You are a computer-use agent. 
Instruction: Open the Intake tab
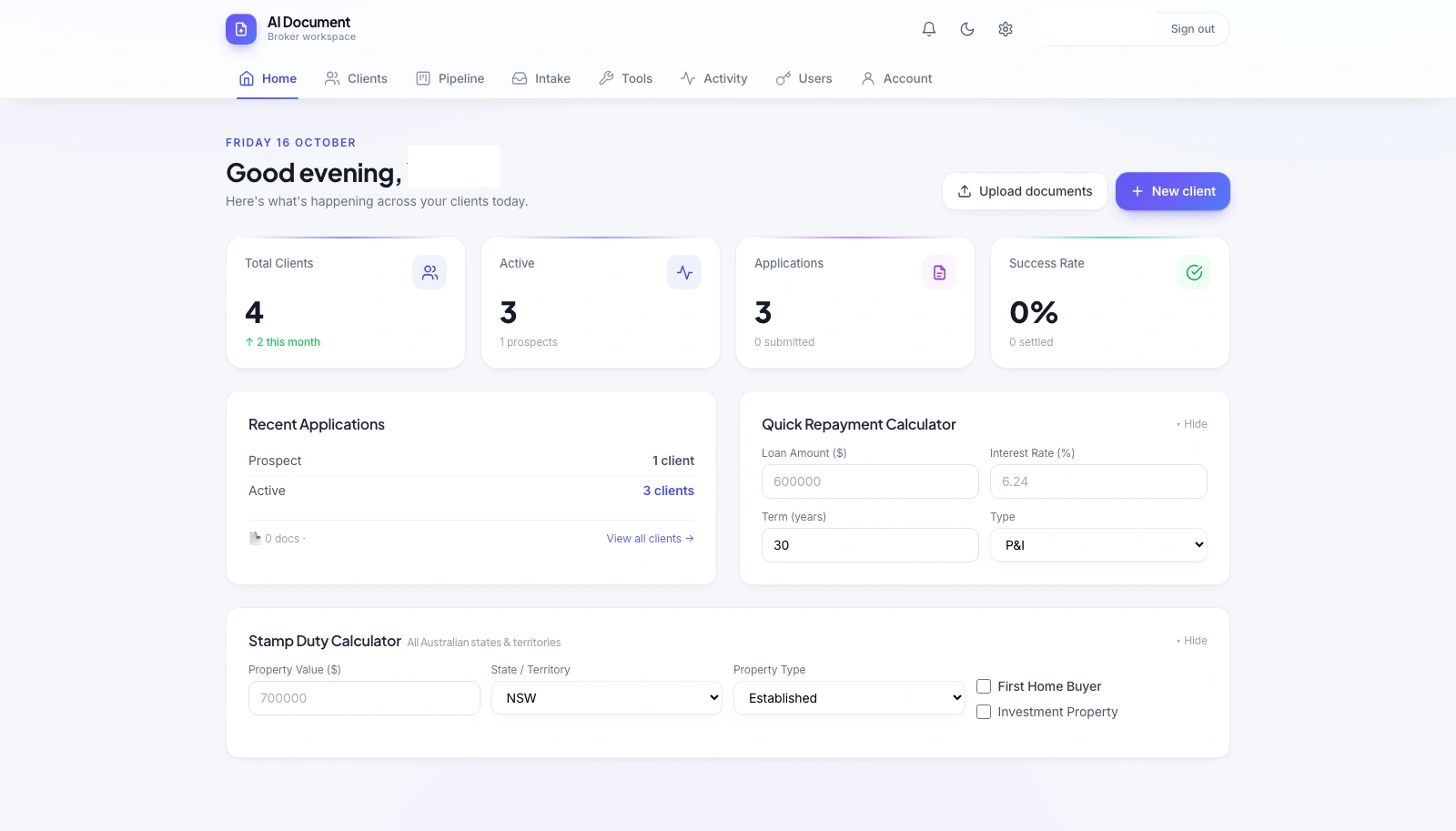coord(541,78)
